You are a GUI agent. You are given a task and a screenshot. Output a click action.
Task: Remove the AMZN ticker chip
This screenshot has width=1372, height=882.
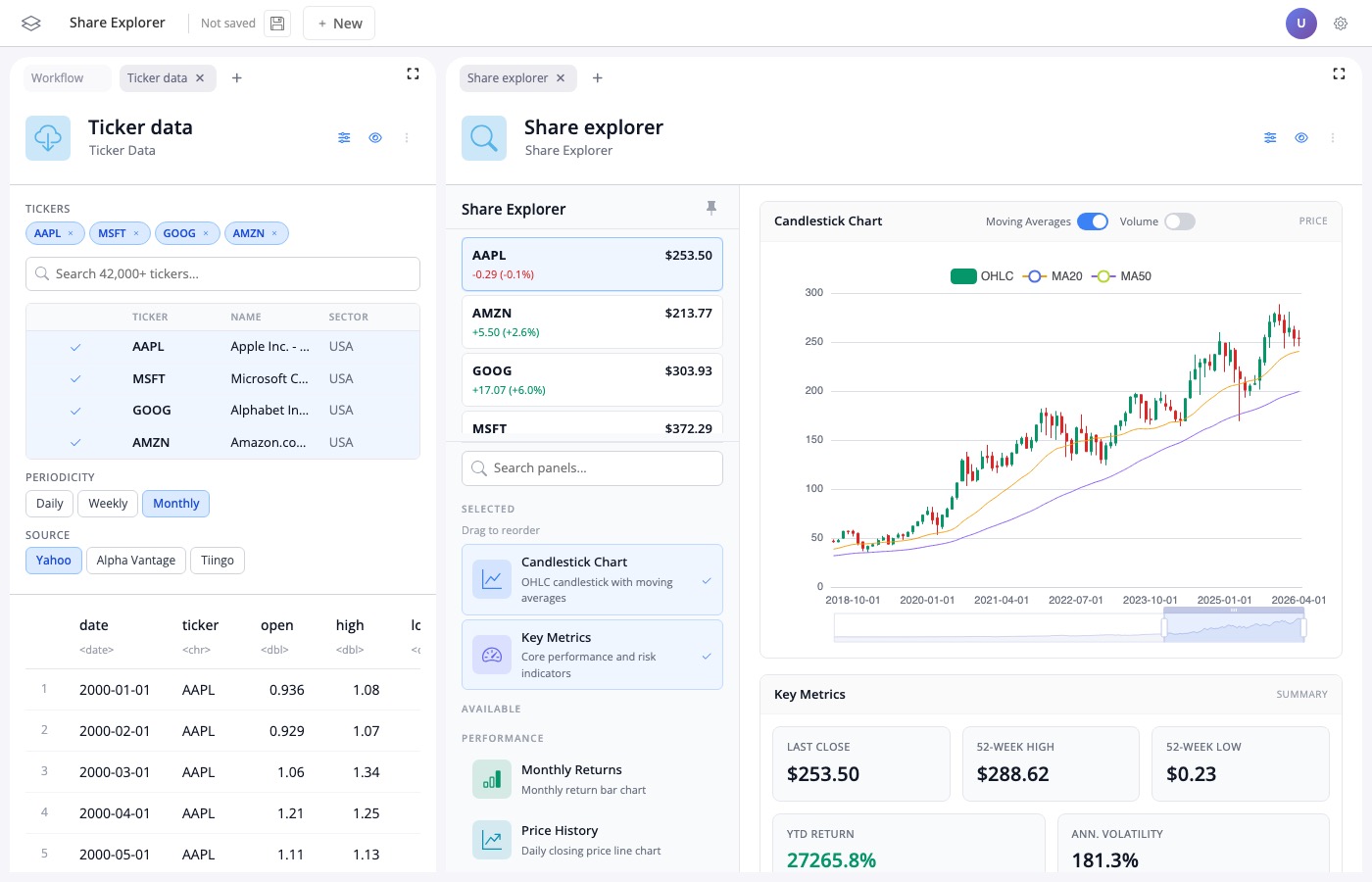274,233
